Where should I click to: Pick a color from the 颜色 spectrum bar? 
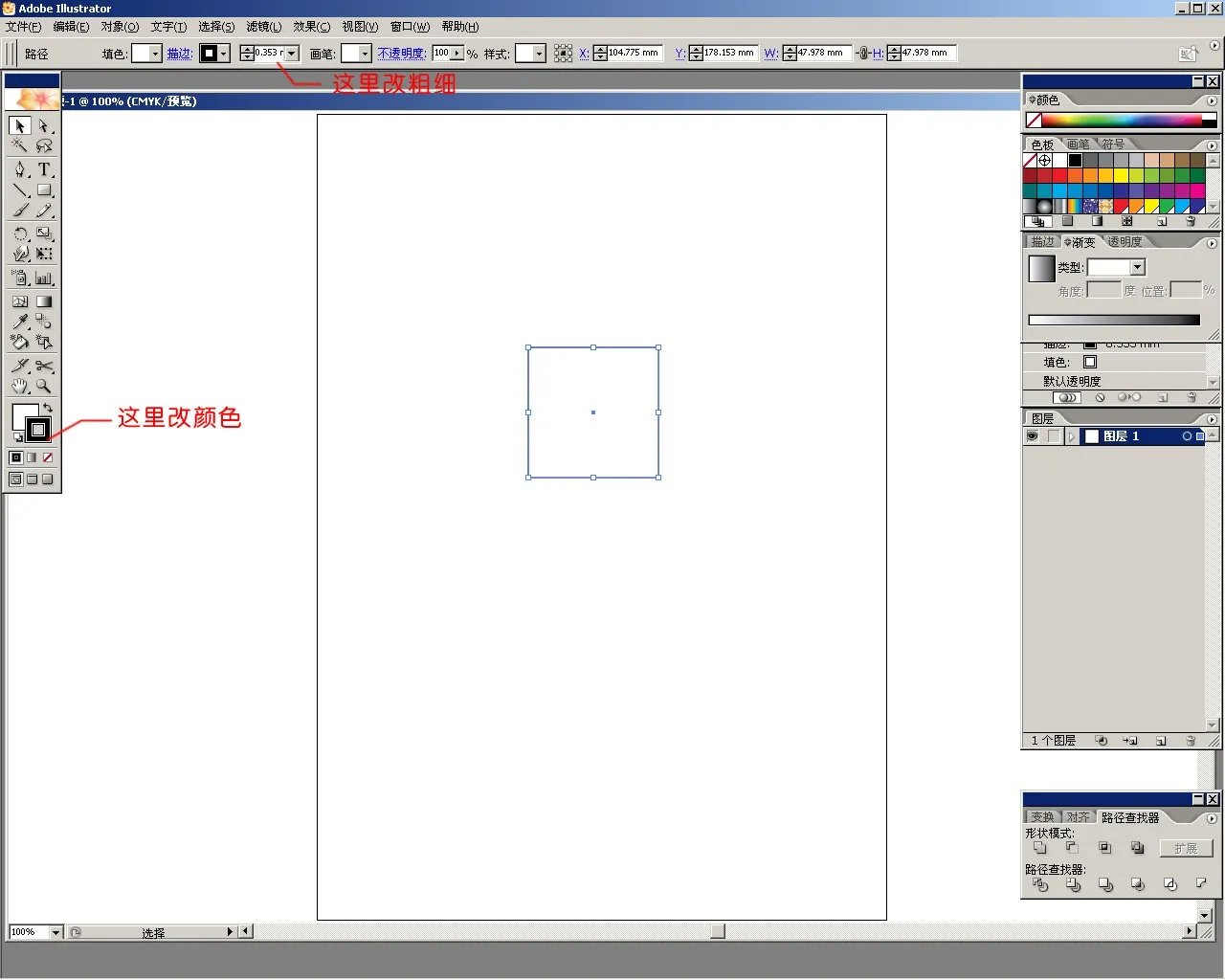[x=1120, y=120]
